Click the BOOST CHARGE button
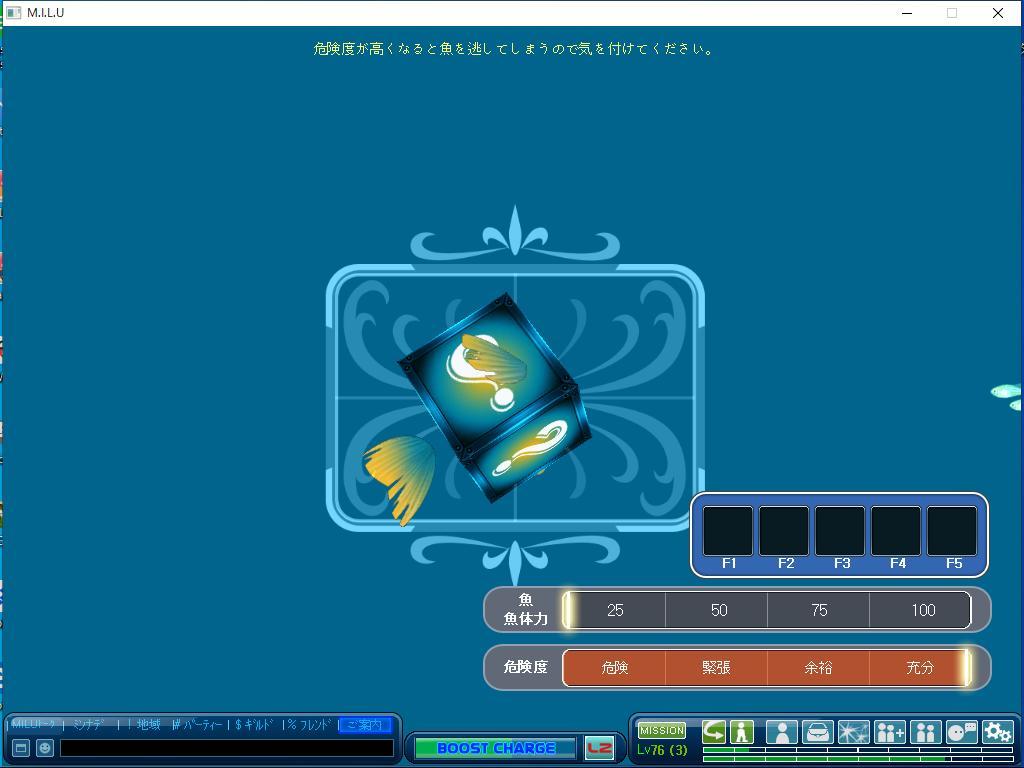The image size is (1024, 768). click(x=495, y=748)
